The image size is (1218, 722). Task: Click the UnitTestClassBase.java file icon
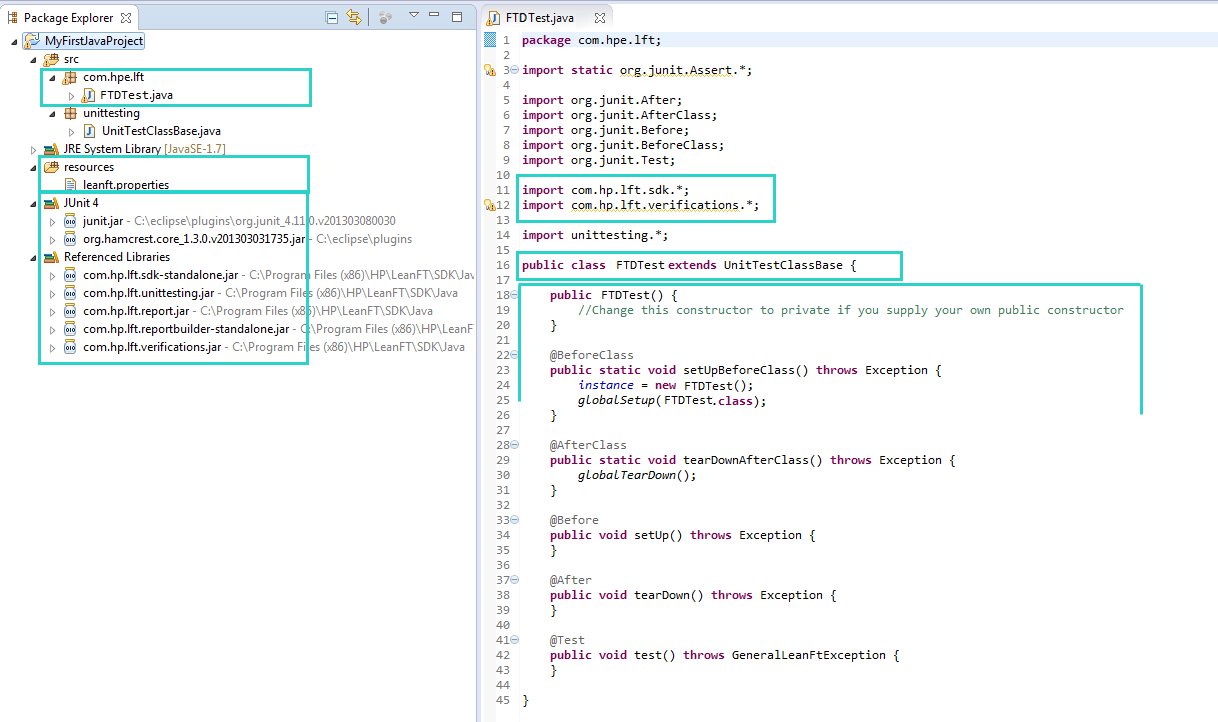point(89,131)
